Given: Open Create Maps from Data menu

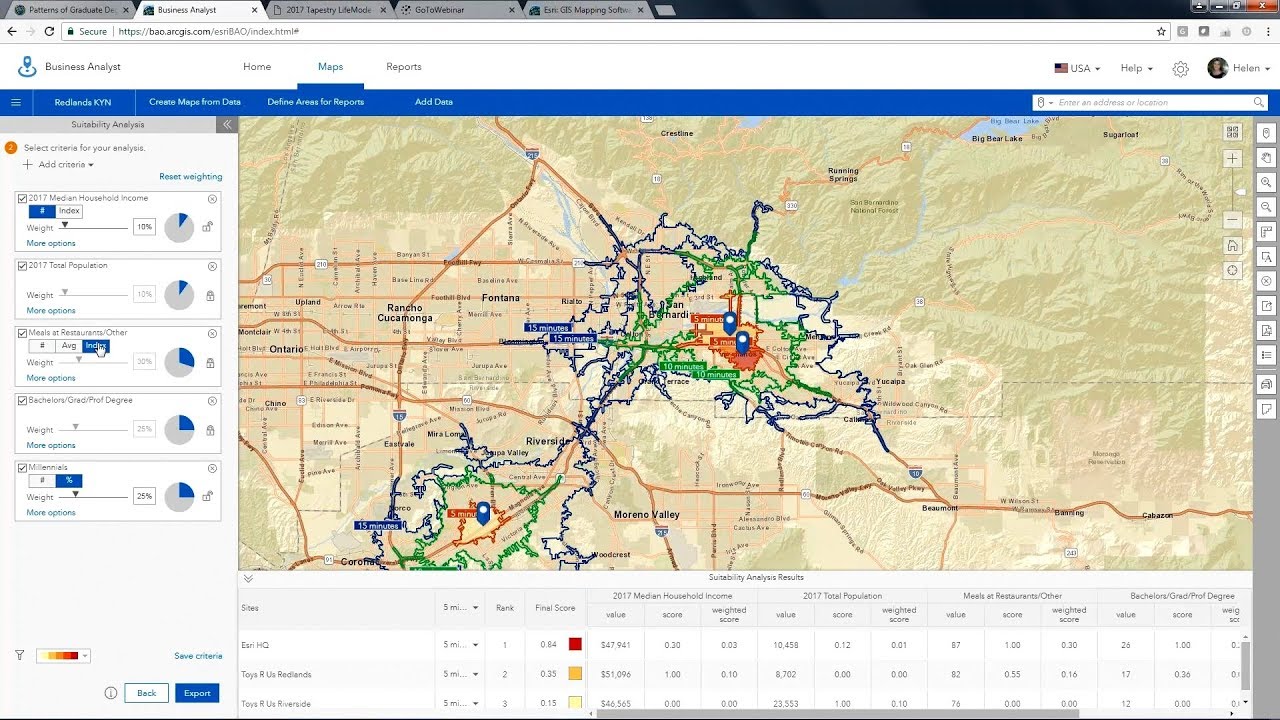Looking at the screenshot, I should pos(195,102).
